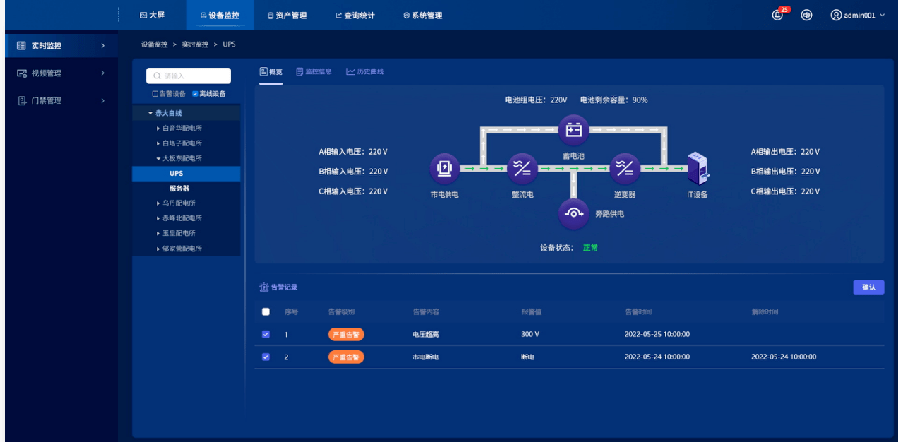Expand the 赤峰北配电所 tree arrow
898x442 pixels.
coord(159,218)
